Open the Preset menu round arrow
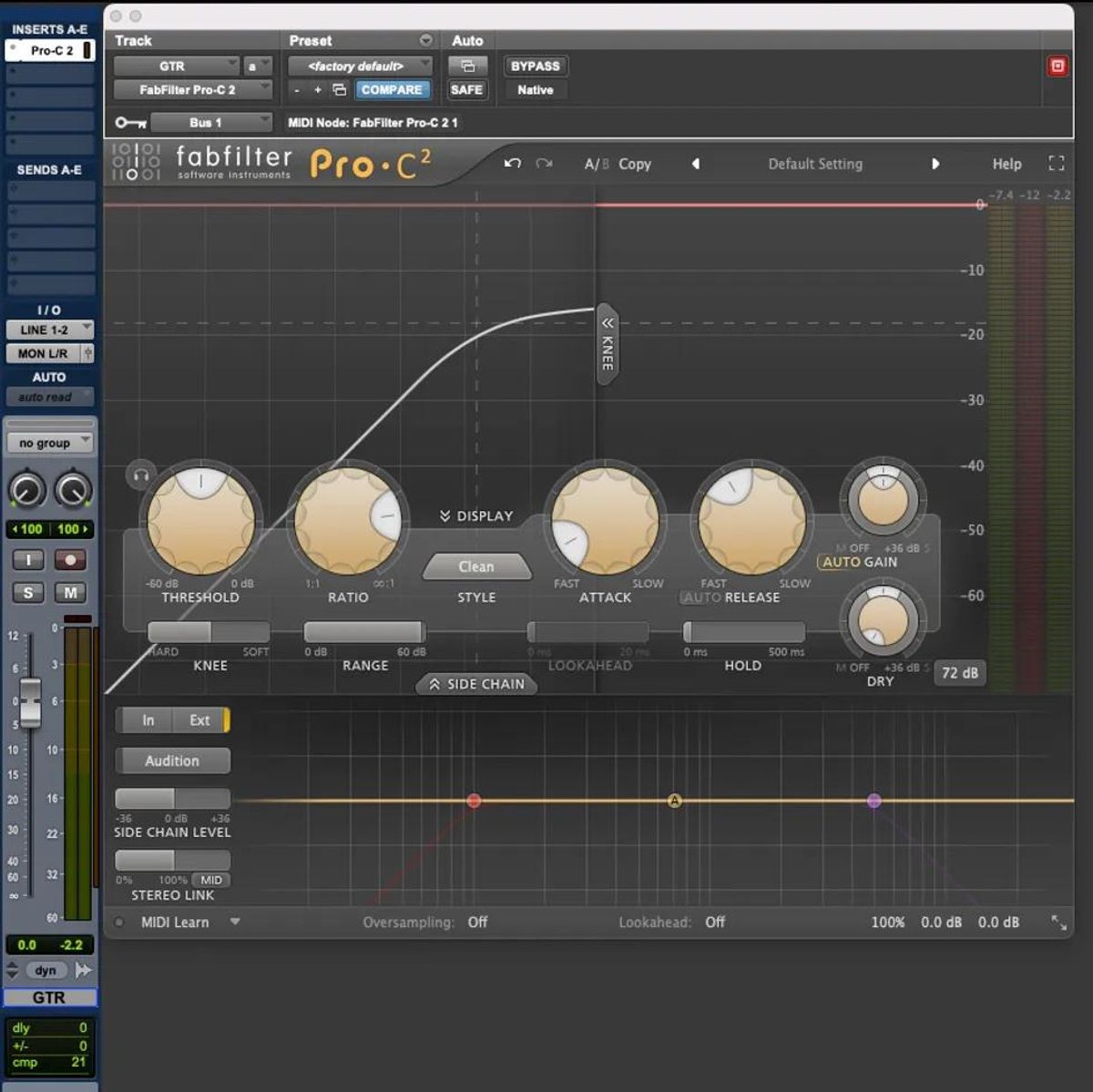Screen dimensions: 1093x1092 (x=425, y=41)
